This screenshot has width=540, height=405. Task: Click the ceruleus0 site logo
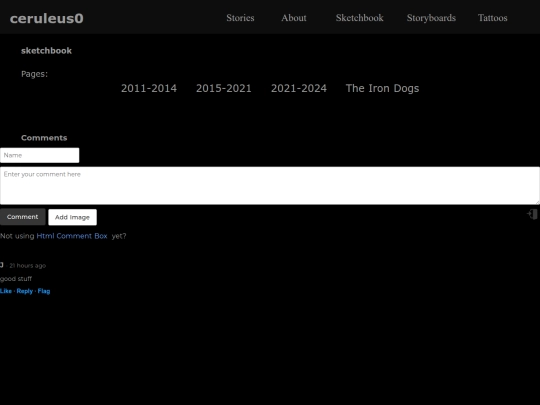pyautogui.click(x=46, y=18)
